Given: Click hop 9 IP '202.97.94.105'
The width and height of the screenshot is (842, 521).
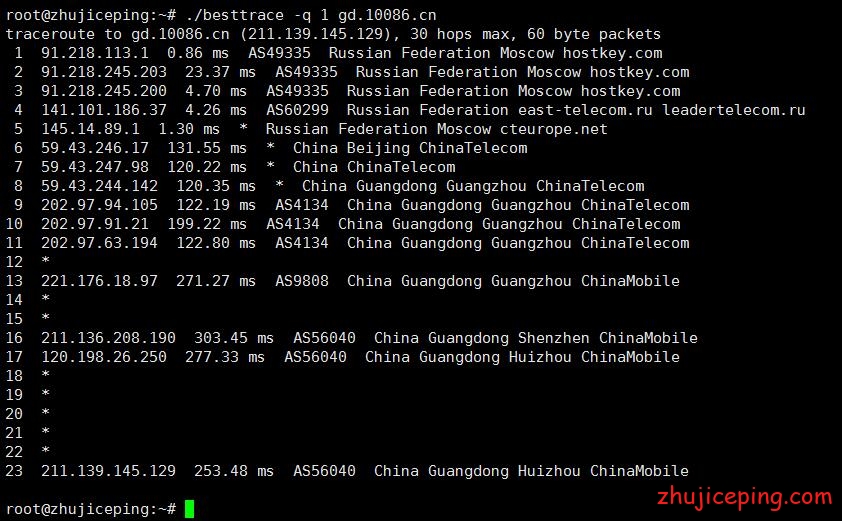Looking at the screenshot, I should coord(99,205).
